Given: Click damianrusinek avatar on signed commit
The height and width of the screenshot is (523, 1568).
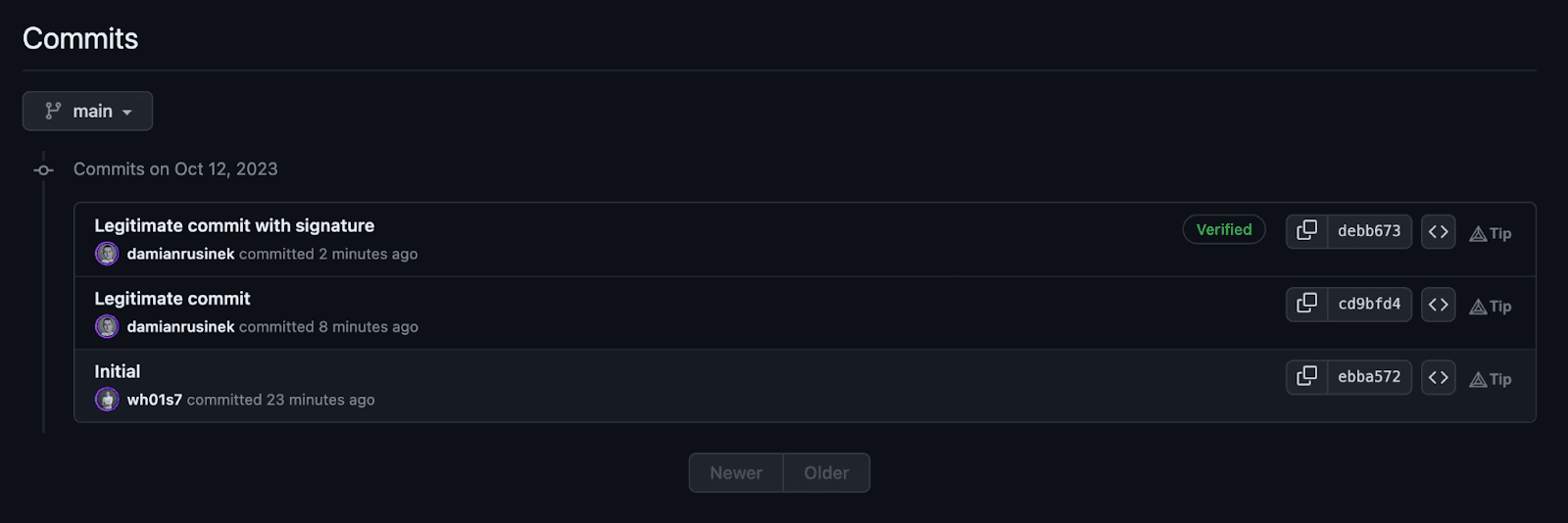Looking at the screenshot, I should coord(107,254).
